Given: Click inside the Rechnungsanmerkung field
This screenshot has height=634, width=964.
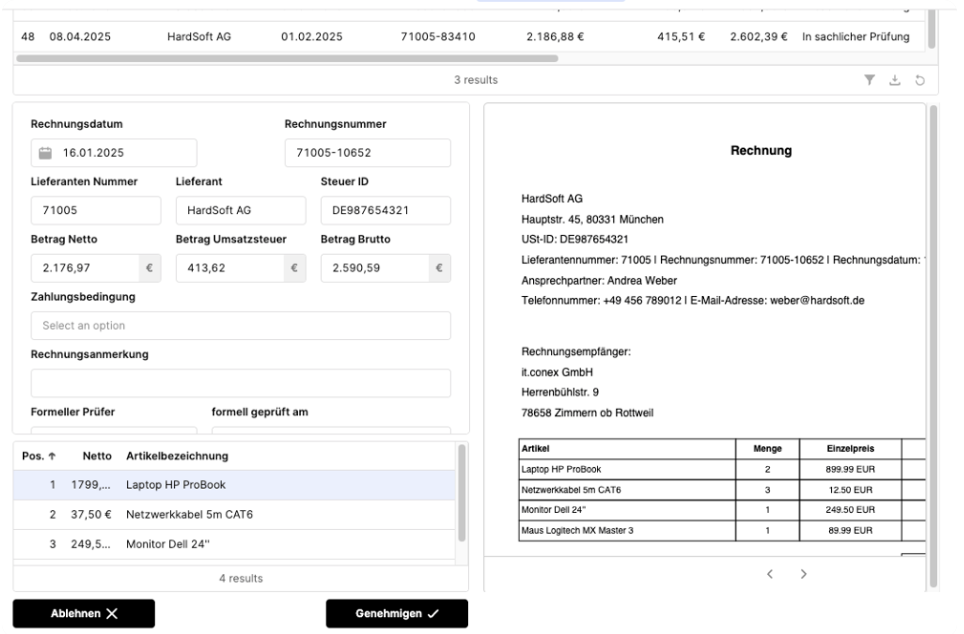Looking at the screenshot, I should pos(240,380).
